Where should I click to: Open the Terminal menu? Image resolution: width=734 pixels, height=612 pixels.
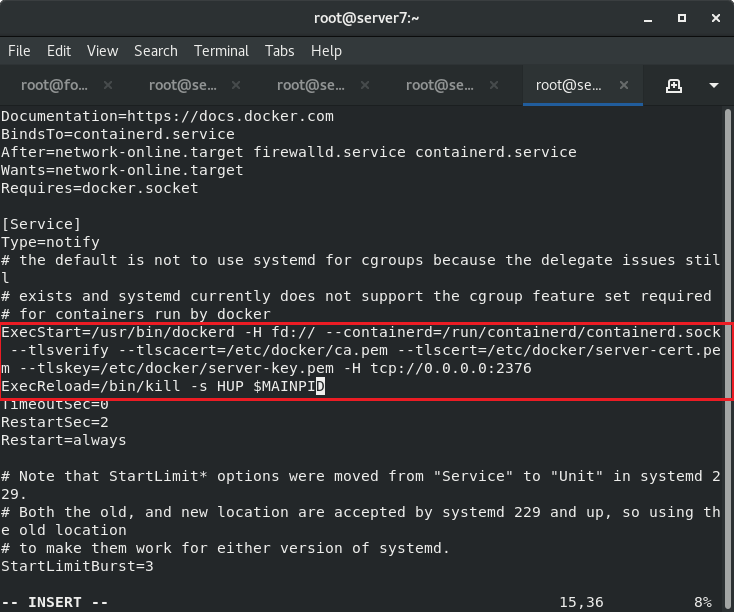tap(221, 51)
